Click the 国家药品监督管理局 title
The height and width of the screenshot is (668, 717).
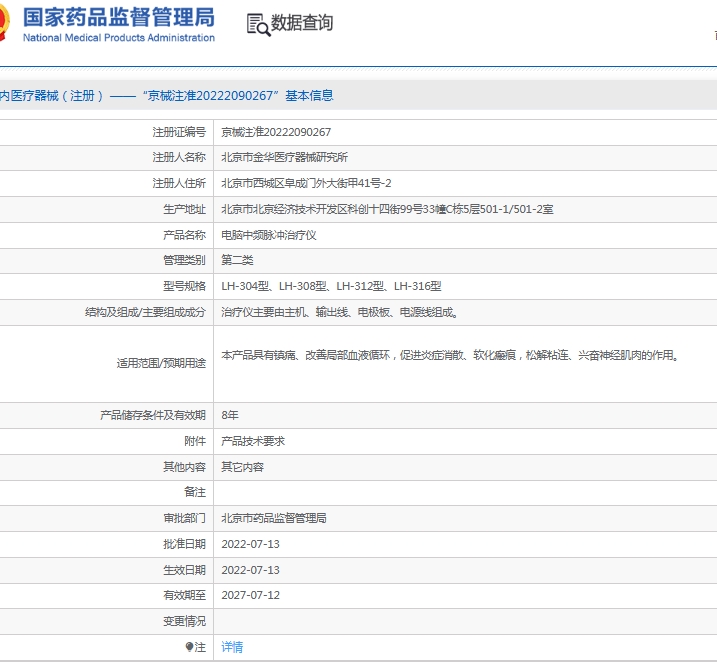click(x=119, y=17)
